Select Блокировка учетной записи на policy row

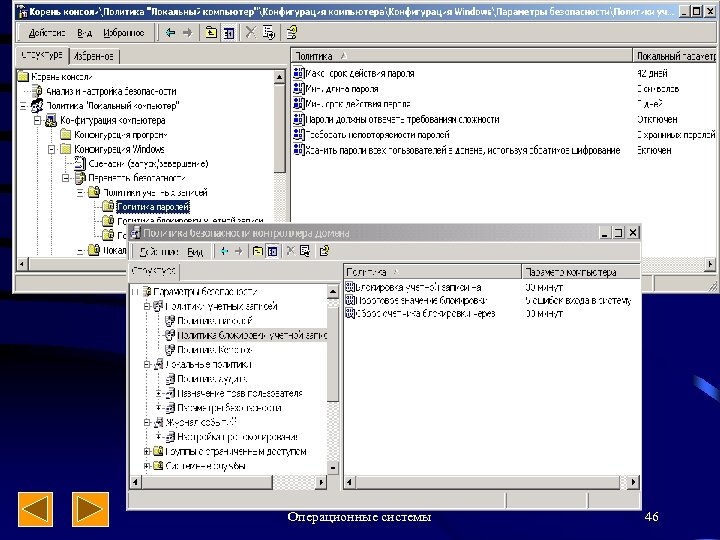tap(418, 287)
